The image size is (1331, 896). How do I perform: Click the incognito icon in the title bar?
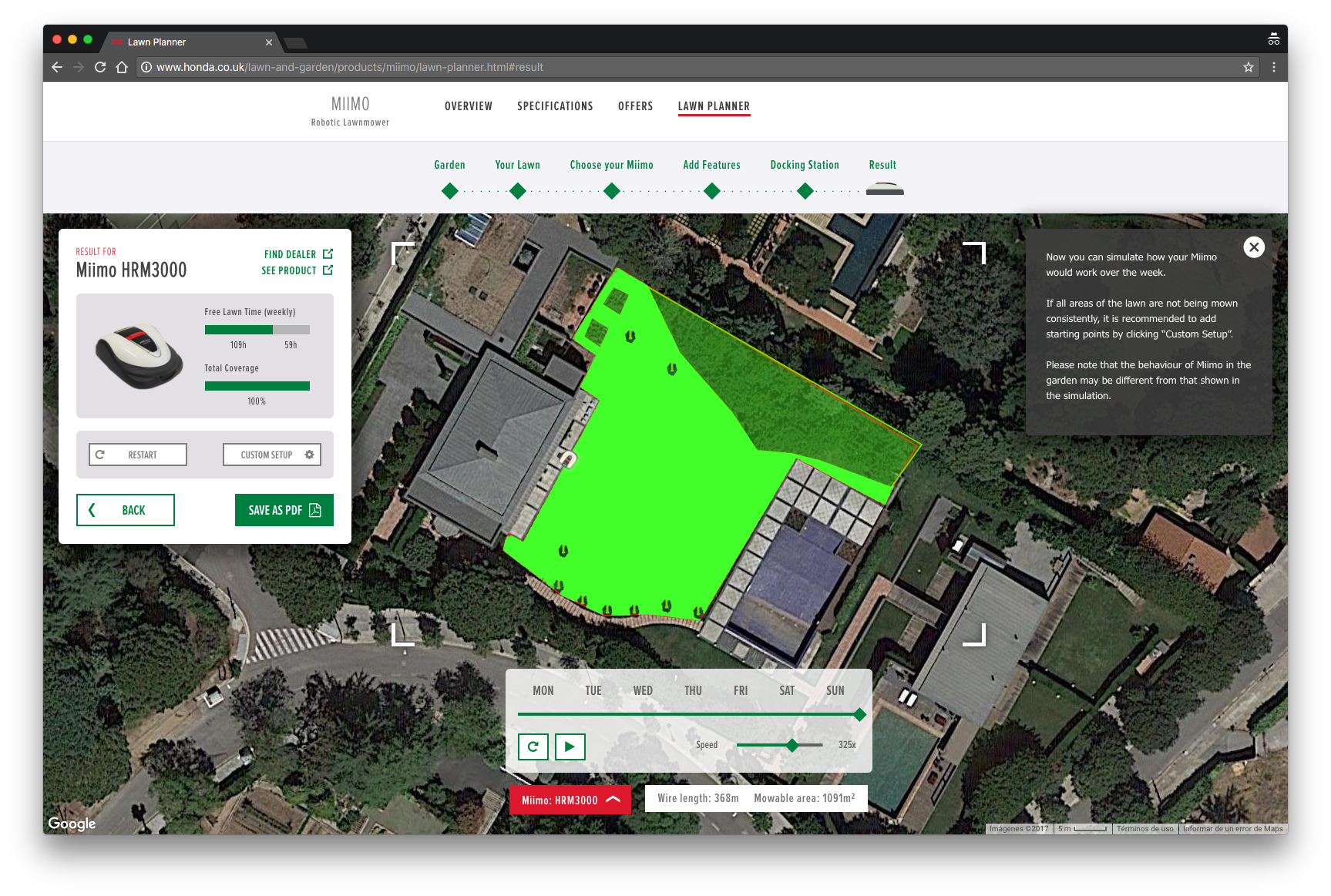(1273, 39)
